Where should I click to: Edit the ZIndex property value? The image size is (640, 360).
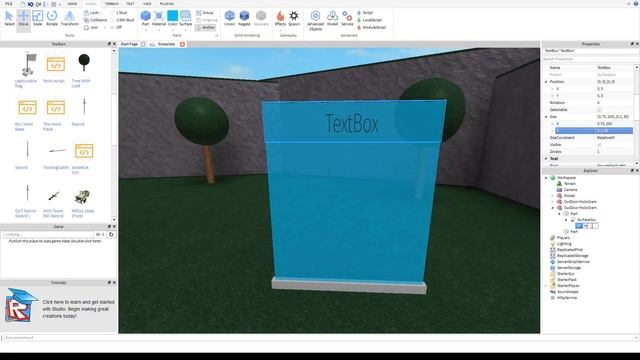[x=615, y=151]
